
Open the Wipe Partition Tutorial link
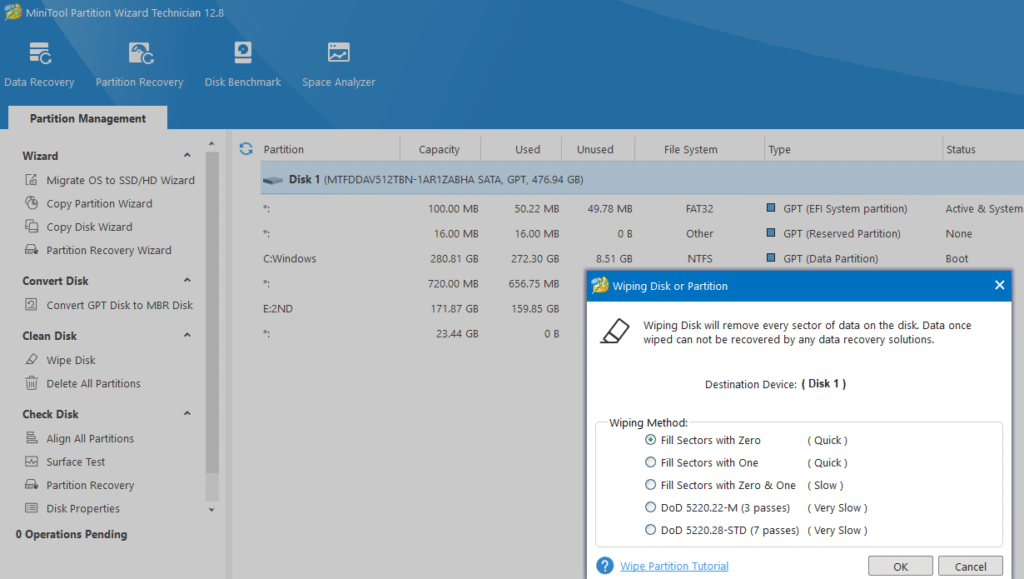674,566
